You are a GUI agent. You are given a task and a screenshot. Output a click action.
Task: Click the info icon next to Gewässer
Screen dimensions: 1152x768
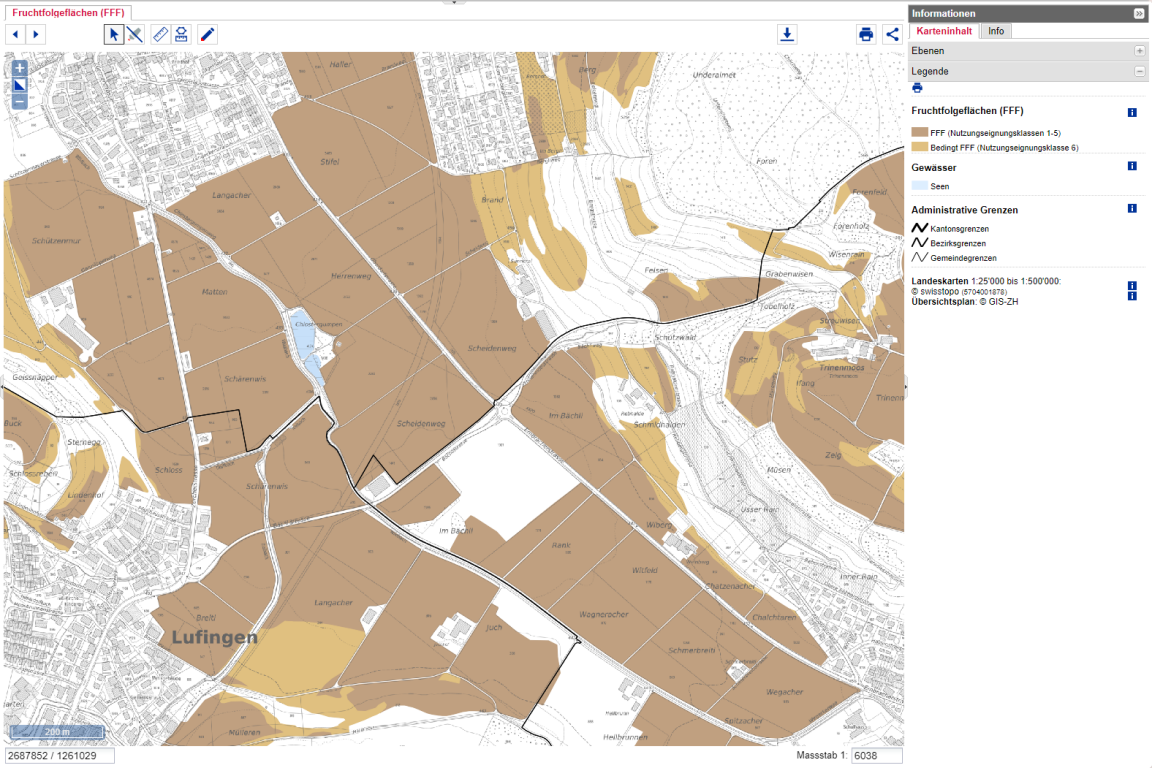1131,166
